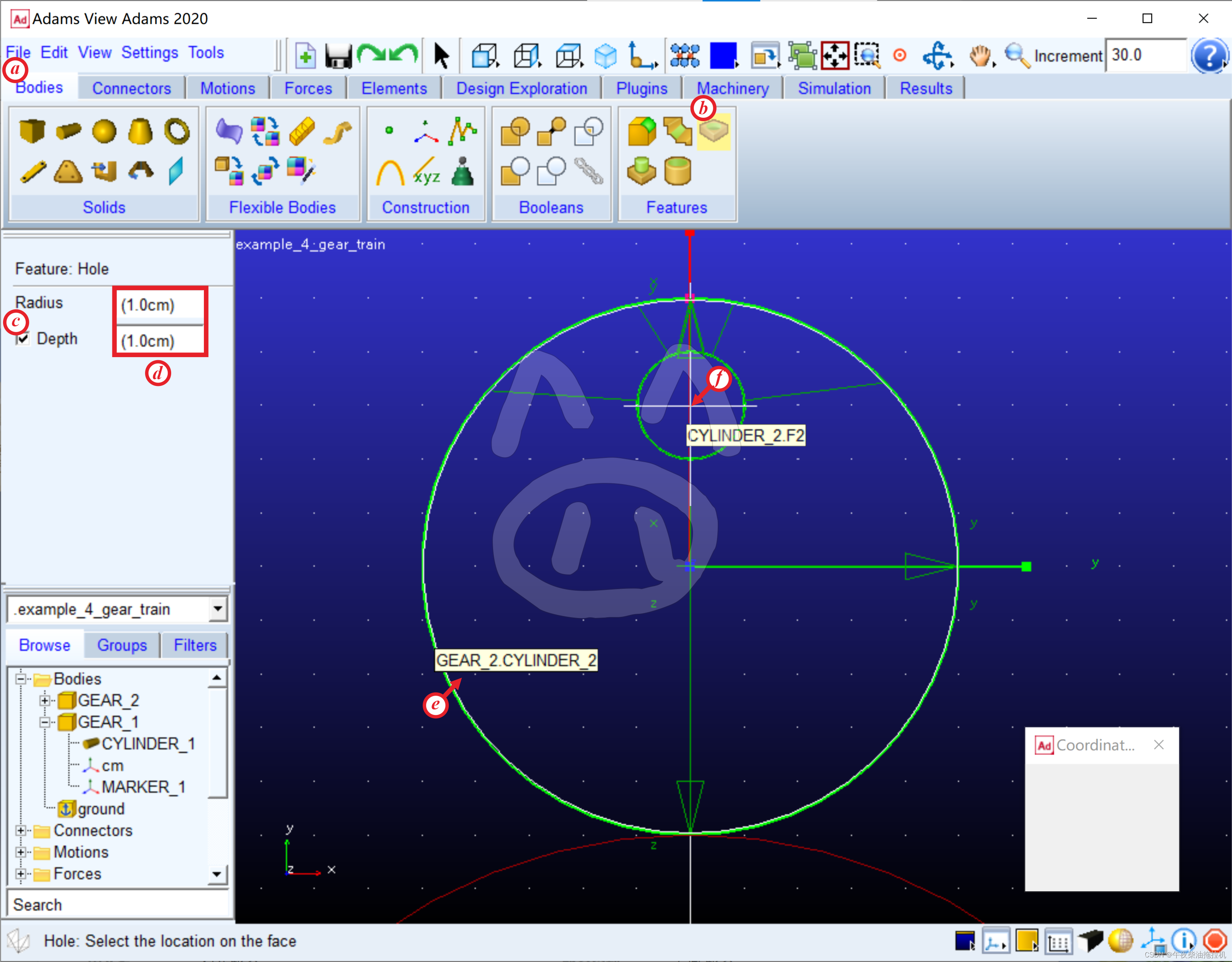Select the Hole feature tool
The width and height of the screenshot is (1232, 962).
tap(714, 131)
